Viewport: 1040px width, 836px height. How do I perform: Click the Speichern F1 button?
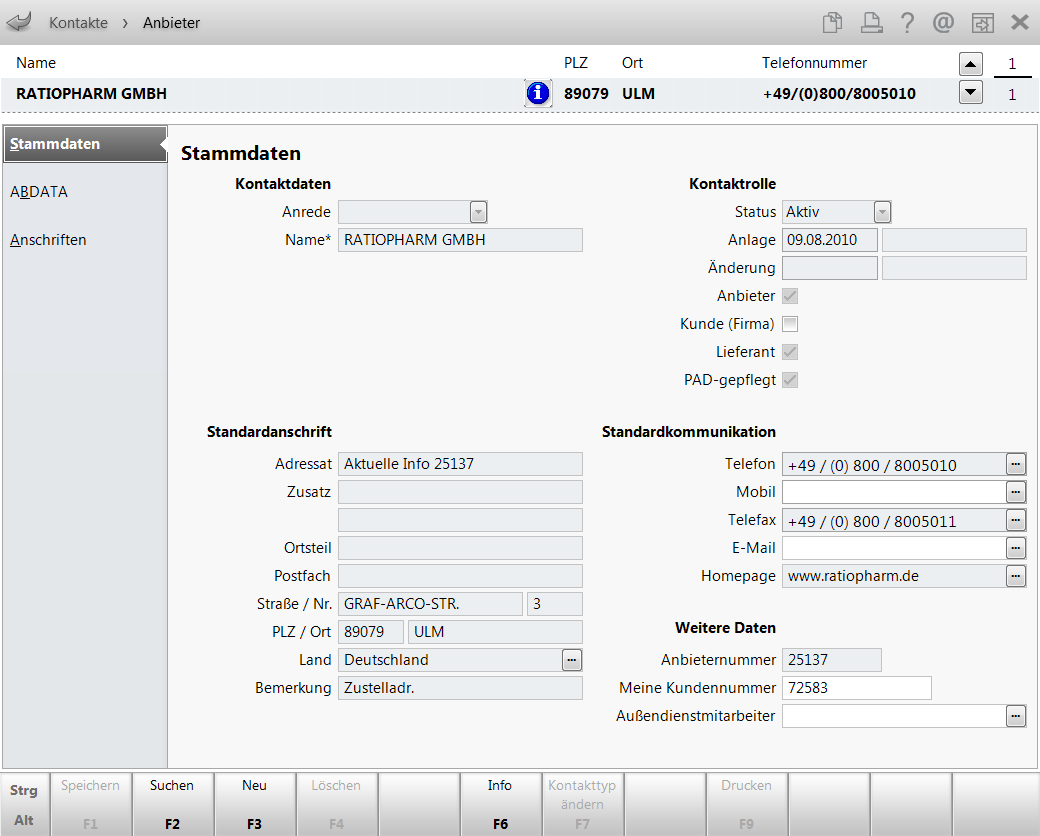(90, 804)
